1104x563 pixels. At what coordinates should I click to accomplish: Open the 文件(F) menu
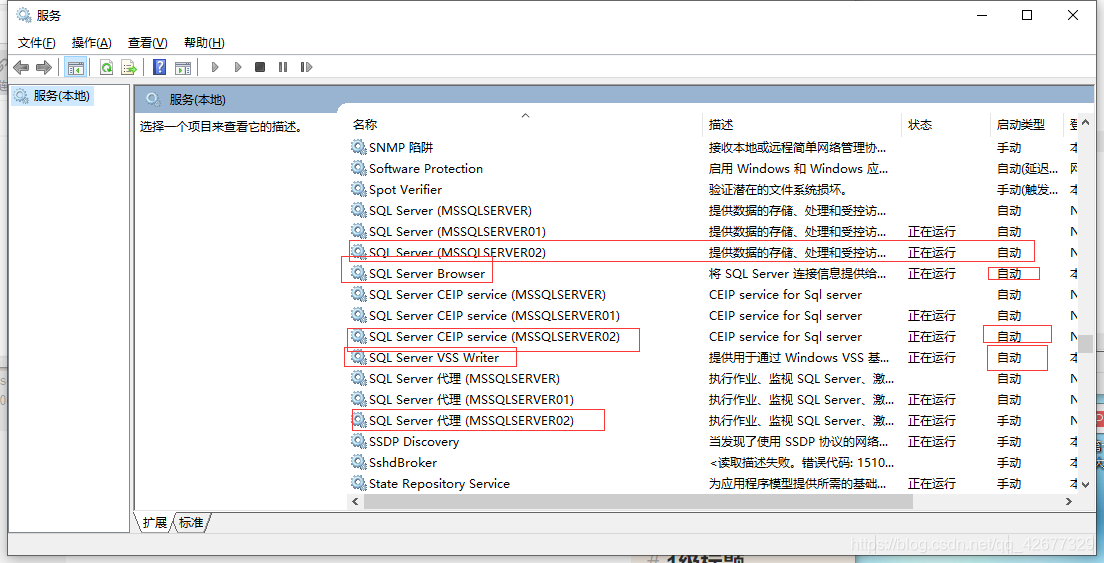coord(37,43)
